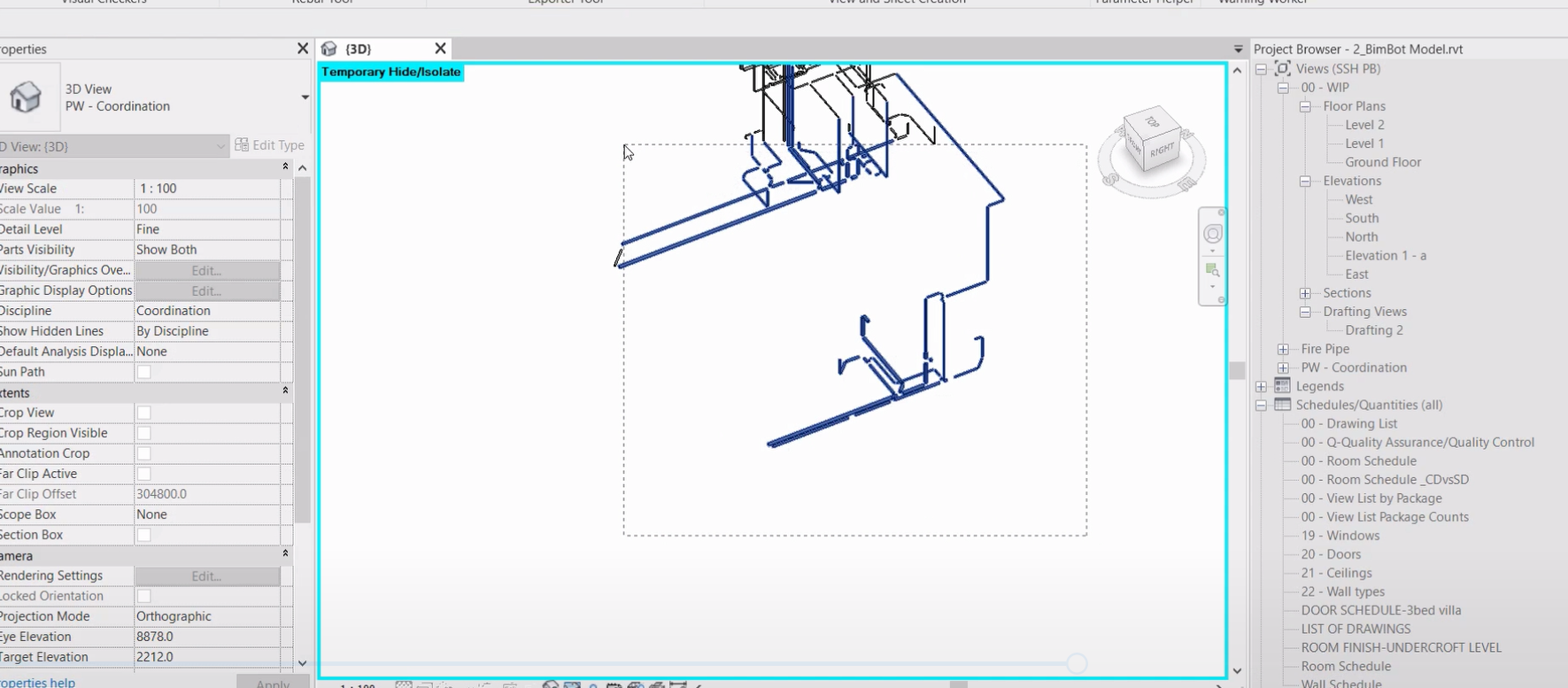Open Graphic Display Options Edit button
Viewport: 1568px width, 688px height.
click(207, 290)
